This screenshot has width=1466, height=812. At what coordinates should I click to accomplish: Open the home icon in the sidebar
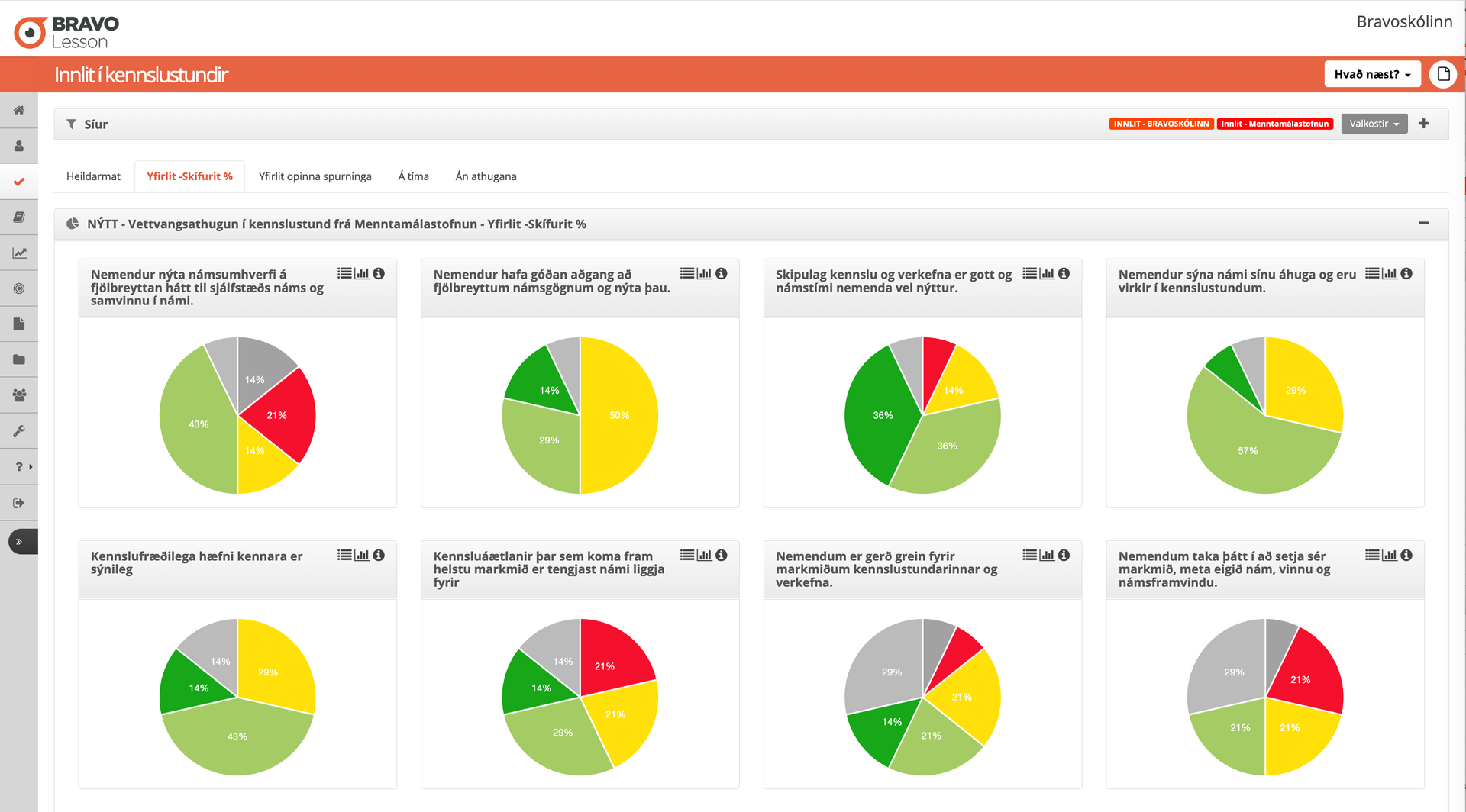[19, 111]
